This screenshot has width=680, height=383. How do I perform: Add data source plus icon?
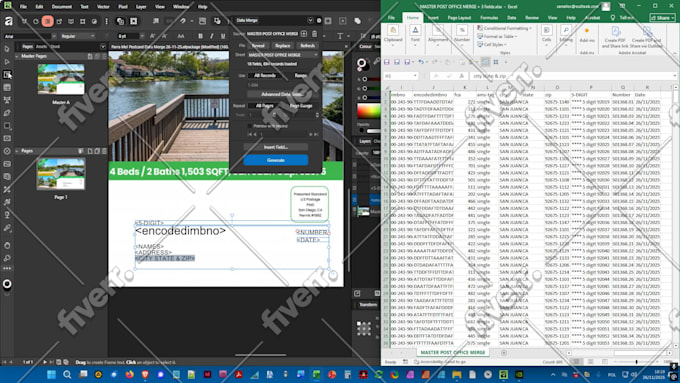coord(304,33)
